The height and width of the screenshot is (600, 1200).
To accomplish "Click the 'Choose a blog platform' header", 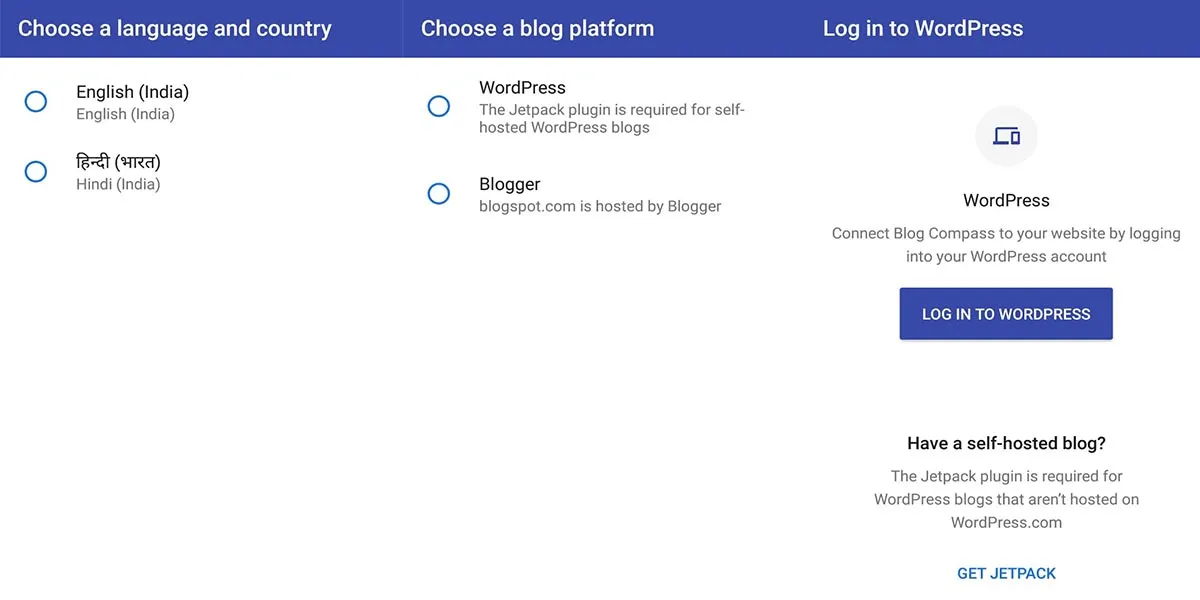I will (x=537, y=28).
